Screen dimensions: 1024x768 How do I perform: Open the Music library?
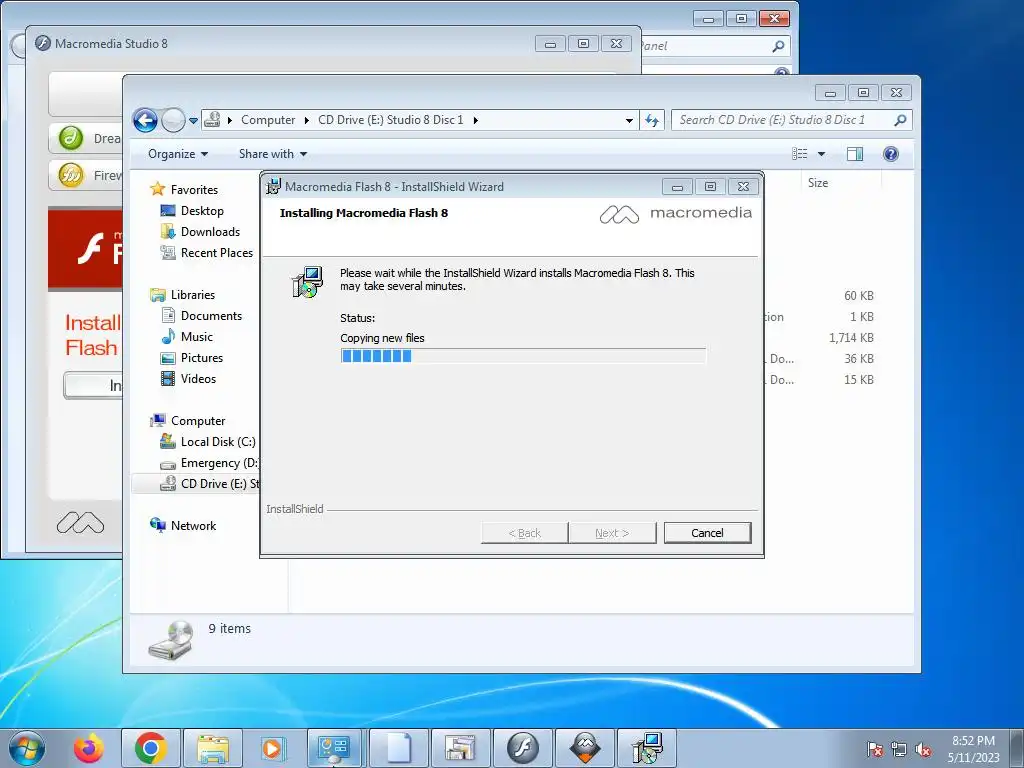coord(197,337)
